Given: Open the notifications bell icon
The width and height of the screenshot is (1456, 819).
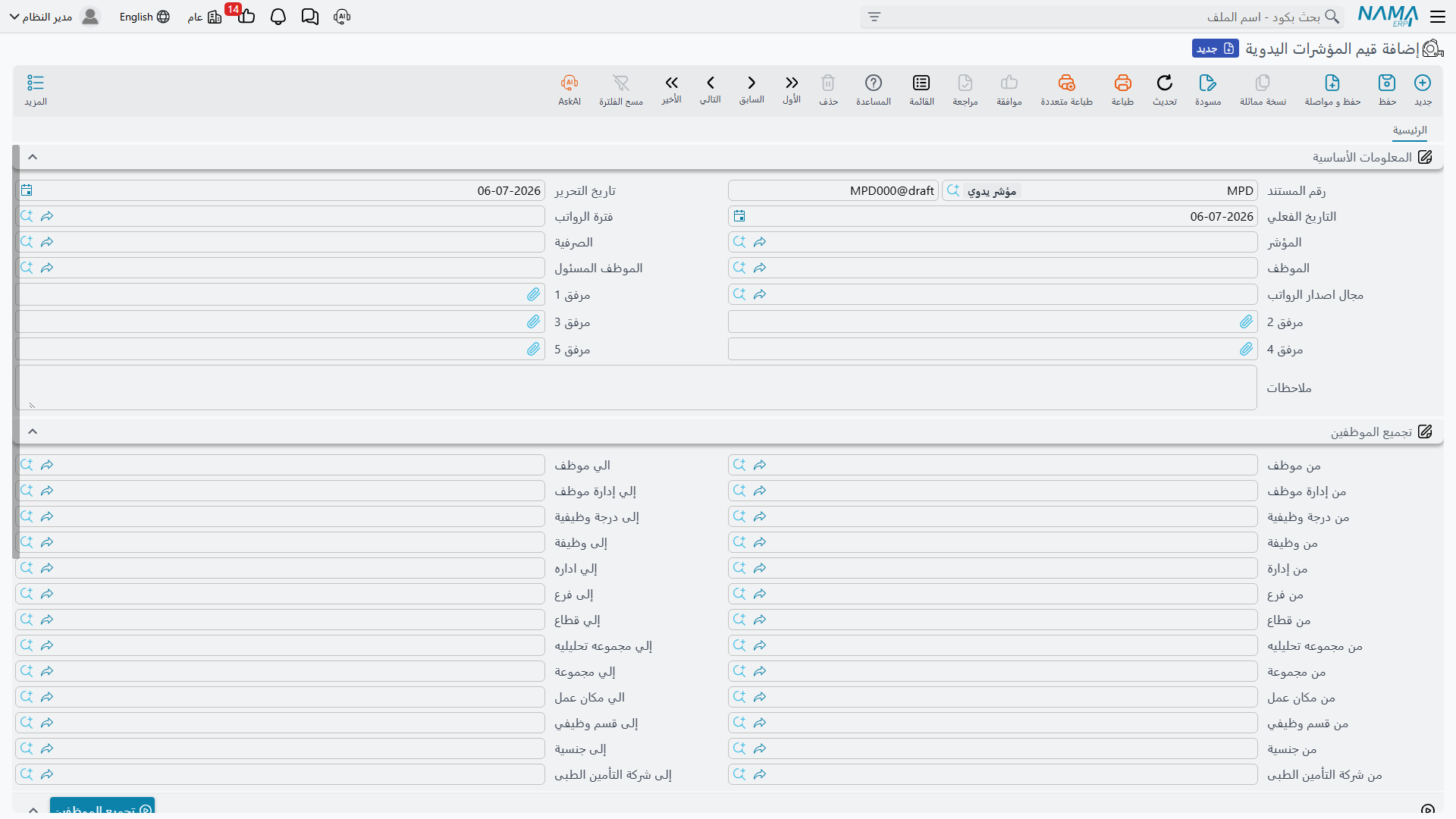Looking at the screenshot, I should [x=278, y=17].
